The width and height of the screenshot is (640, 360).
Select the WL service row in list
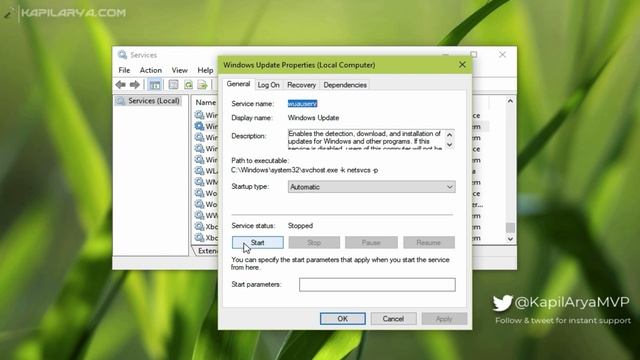point(206,171)
